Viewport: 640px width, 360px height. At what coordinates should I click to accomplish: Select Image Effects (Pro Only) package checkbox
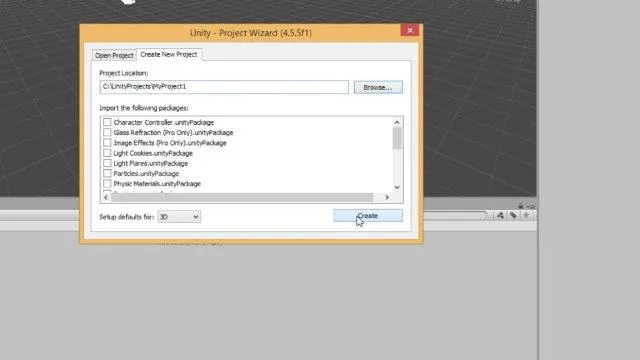point(107,142)
